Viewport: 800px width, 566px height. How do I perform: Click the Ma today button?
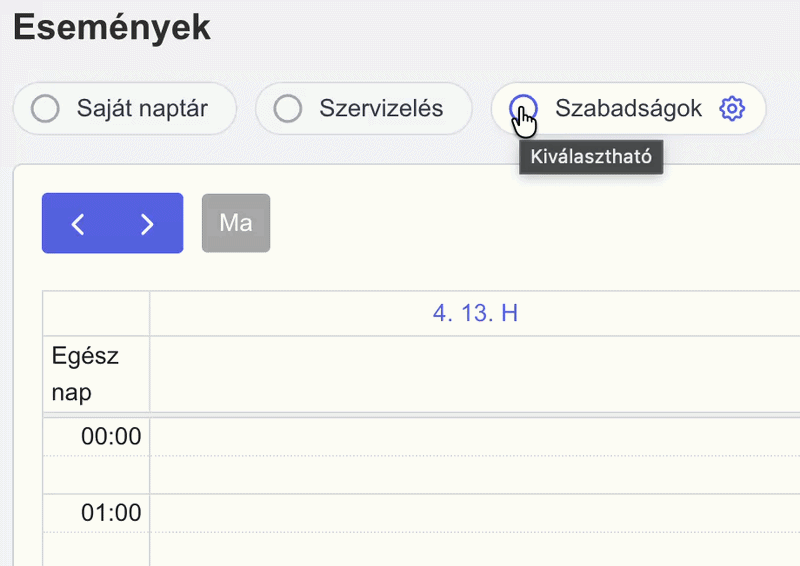point(236,223)
